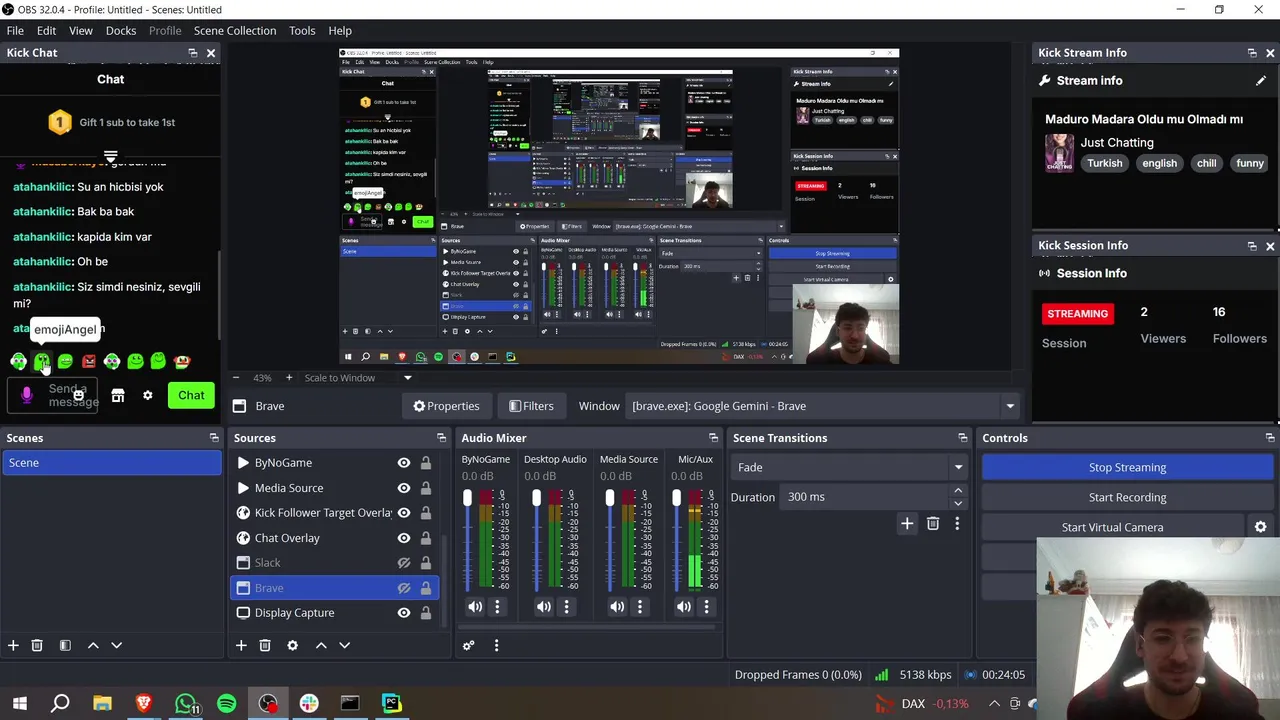1280x720 pixels.
Task: Increase transition duration stepper
Action: click(958, 491)
